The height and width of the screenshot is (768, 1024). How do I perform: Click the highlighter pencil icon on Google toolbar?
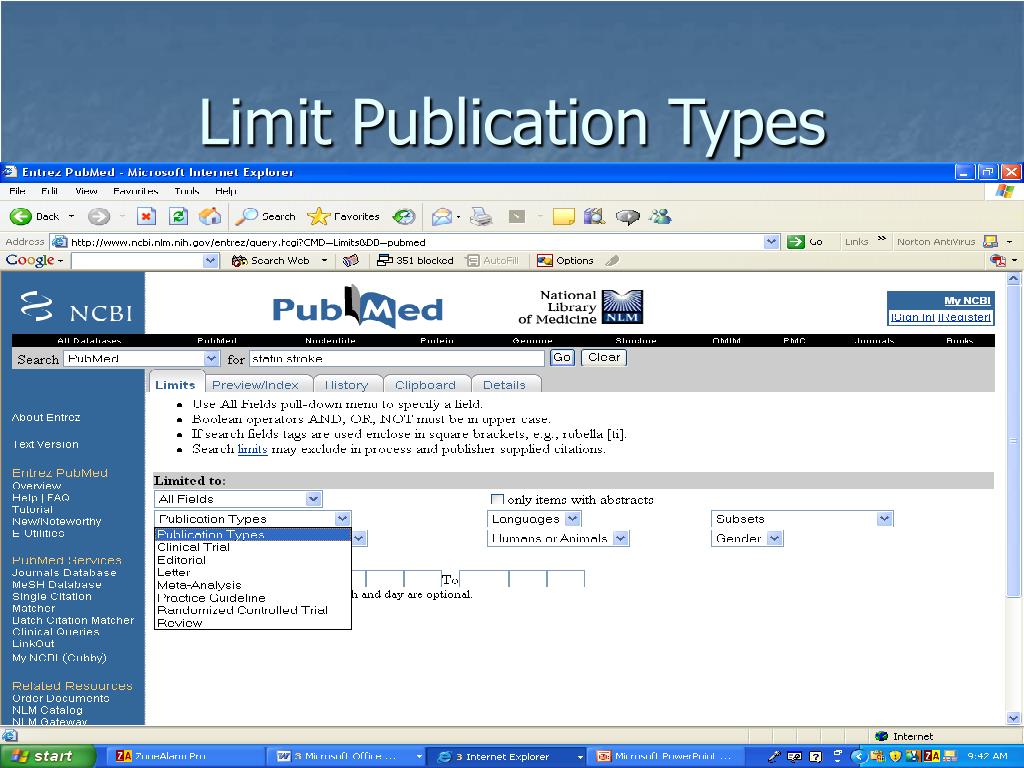pos(612,261)
